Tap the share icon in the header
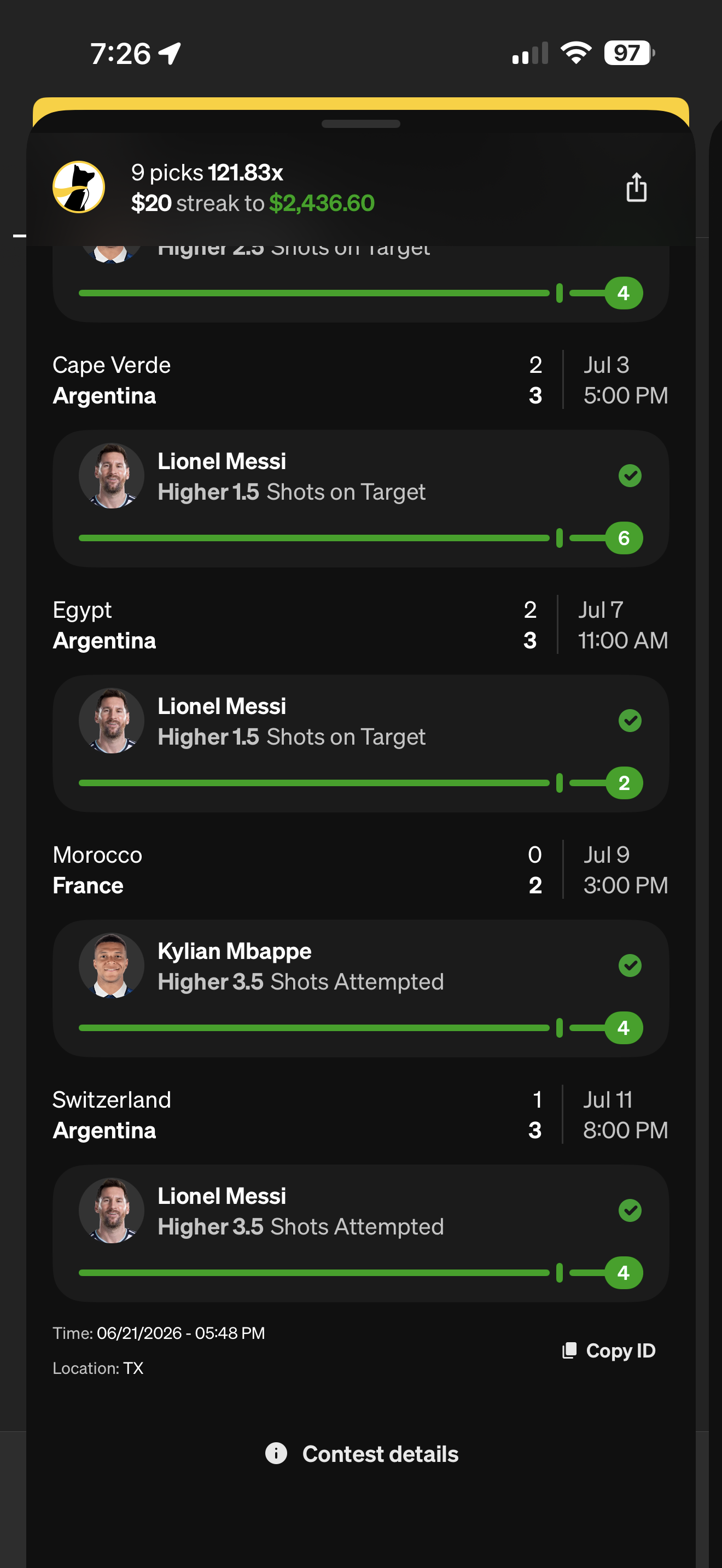The height and width of the screenshot is (1568, 722). coord(636,187)
